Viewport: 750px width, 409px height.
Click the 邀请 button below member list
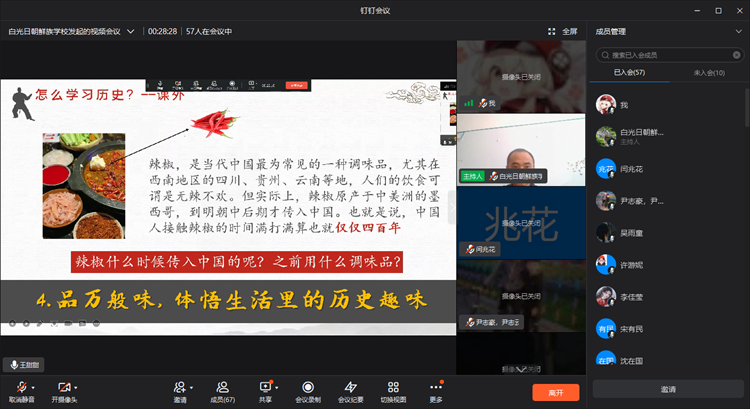pyautogui.click(x=667, y=389)
